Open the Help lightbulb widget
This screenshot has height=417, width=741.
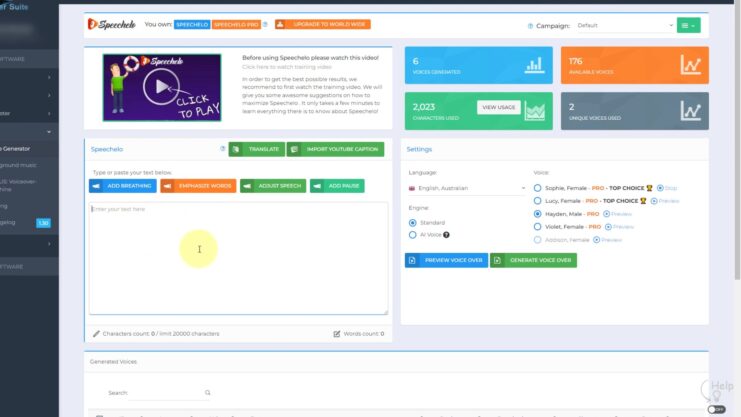pos(717,391)
